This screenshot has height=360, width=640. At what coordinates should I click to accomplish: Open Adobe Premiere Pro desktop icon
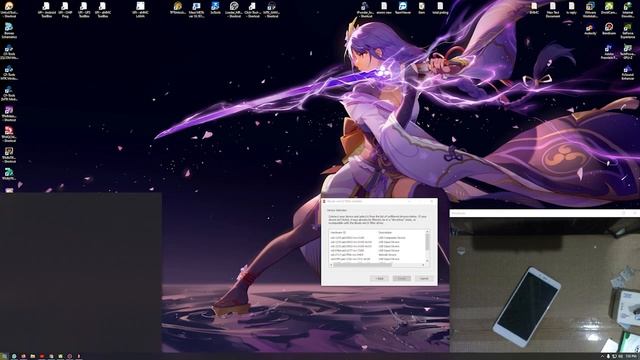pos(609,51)
